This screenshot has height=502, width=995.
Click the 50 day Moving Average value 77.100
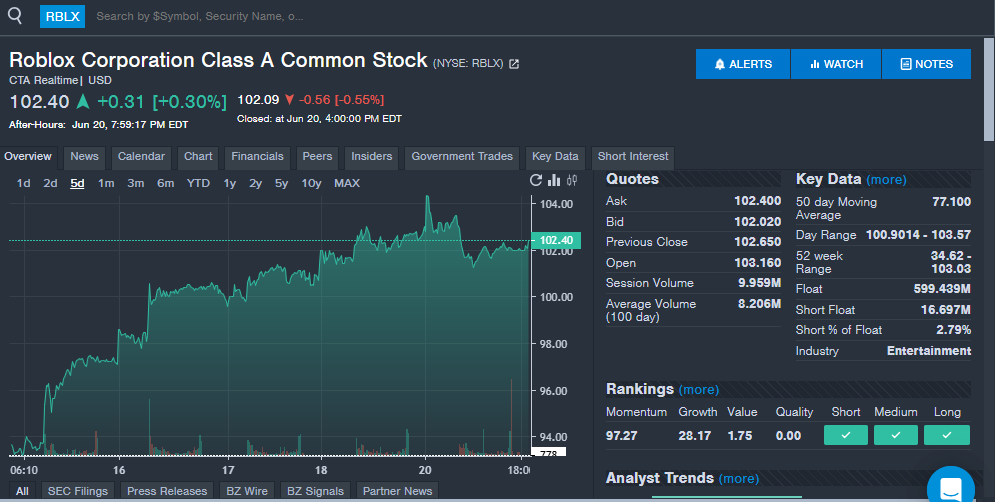951,202
